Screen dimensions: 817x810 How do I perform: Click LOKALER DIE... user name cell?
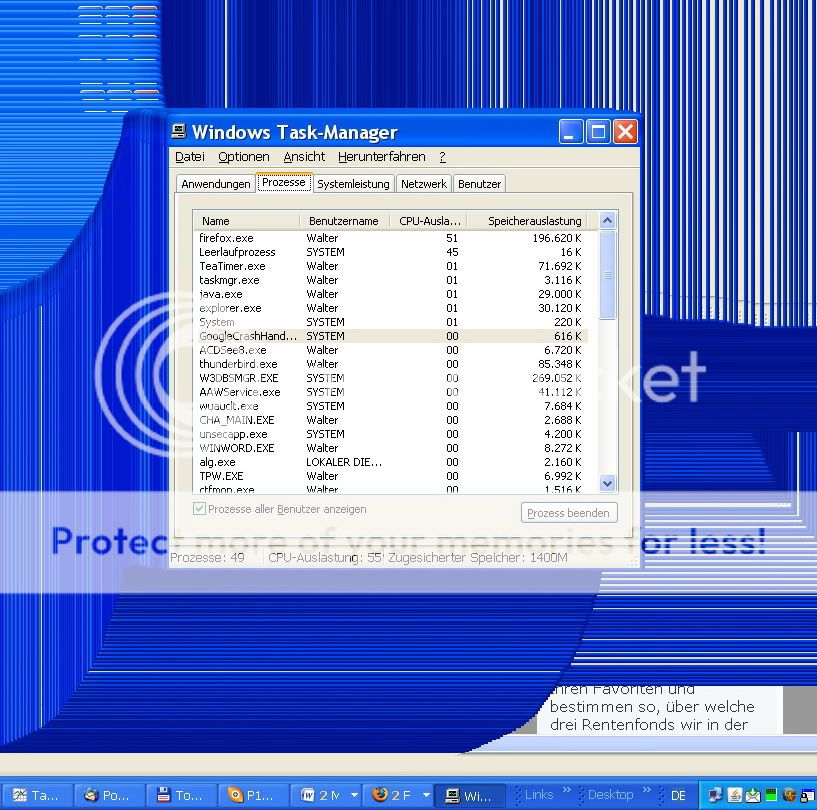344,463
